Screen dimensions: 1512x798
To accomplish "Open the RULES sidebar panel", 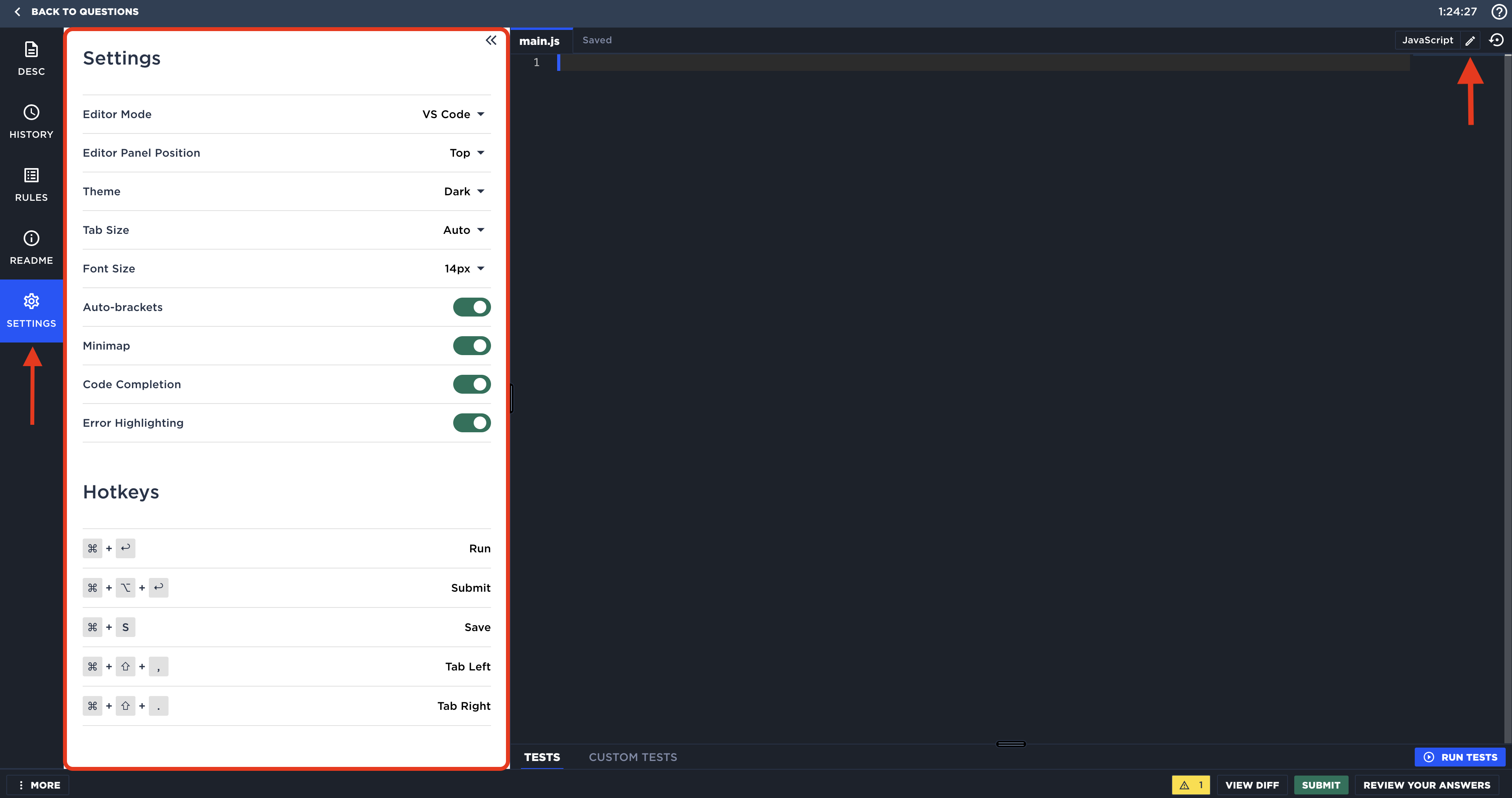I will pyautogui.click(x=31, y=184).
